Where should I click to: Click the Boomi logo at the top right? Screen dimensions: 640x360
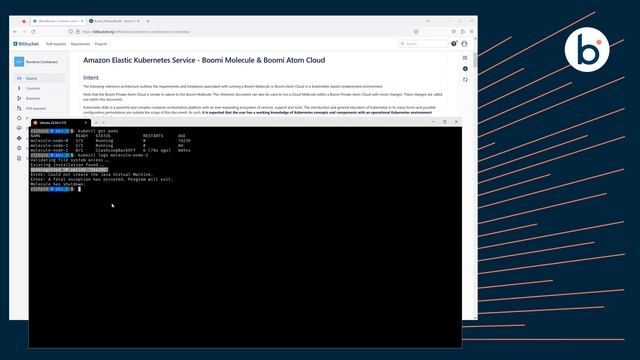[587, 50]
